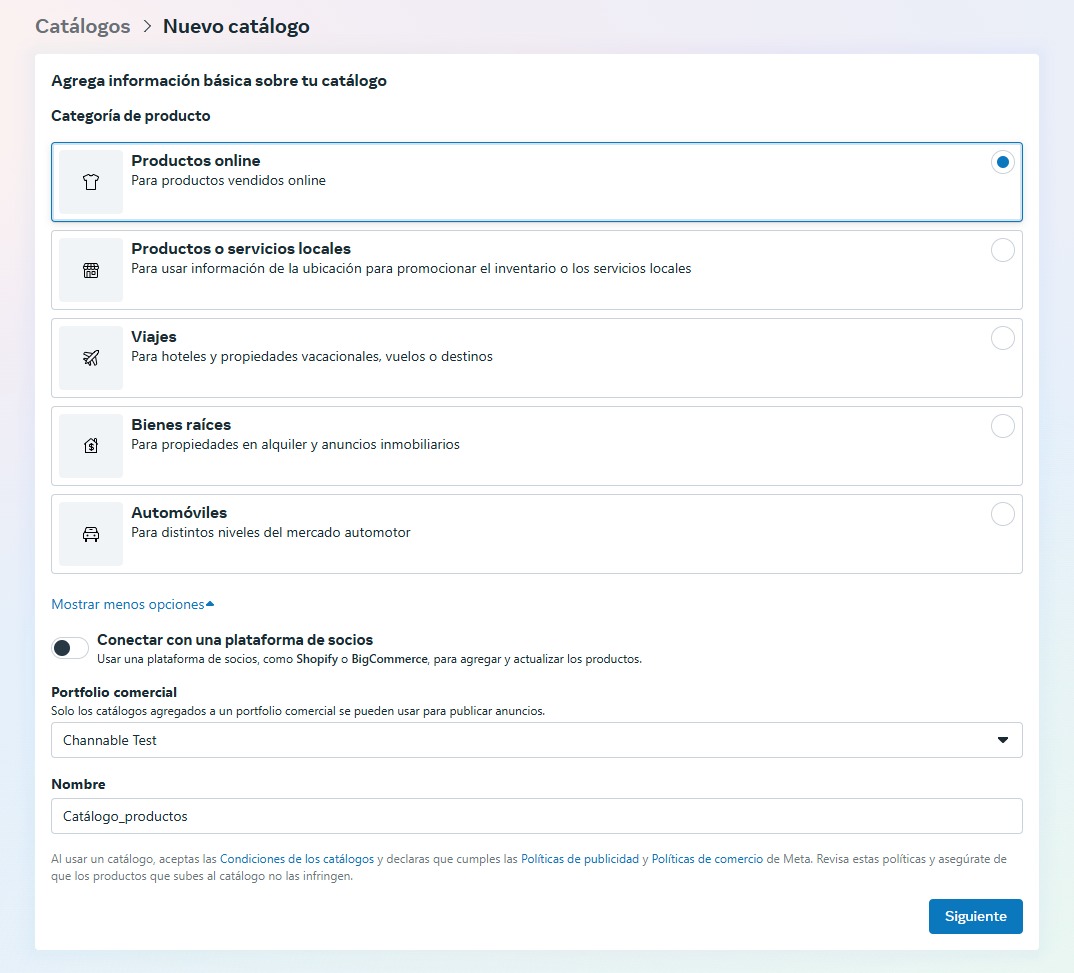Click the t-shirt icon for Productos online
The height and width of the screenshot is (973, 1074).
90,181
